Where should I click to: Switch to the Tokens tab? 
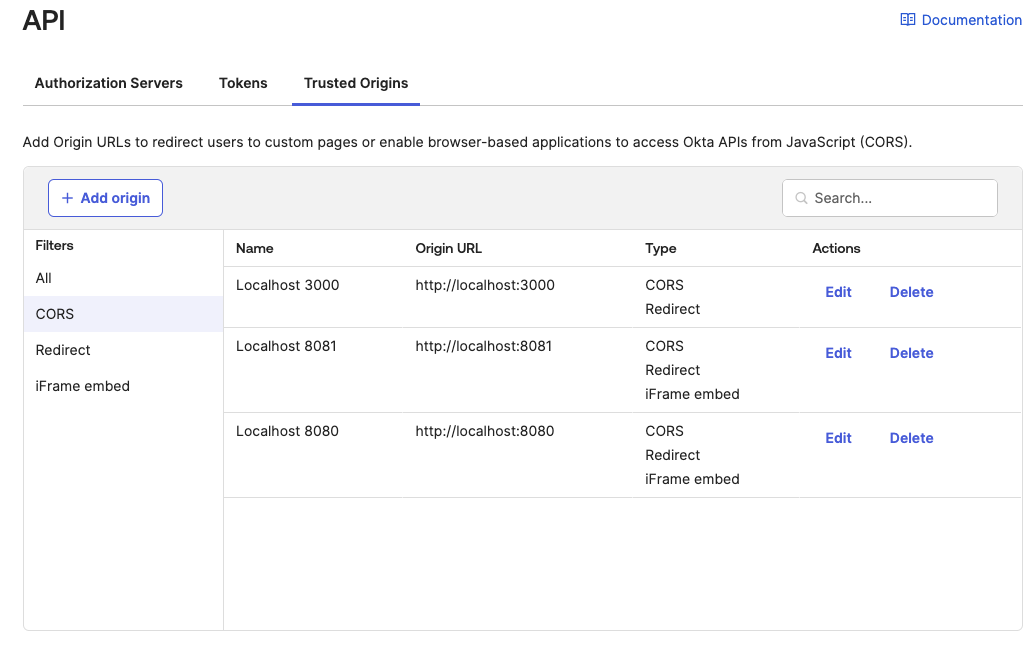tap(243, 83)
